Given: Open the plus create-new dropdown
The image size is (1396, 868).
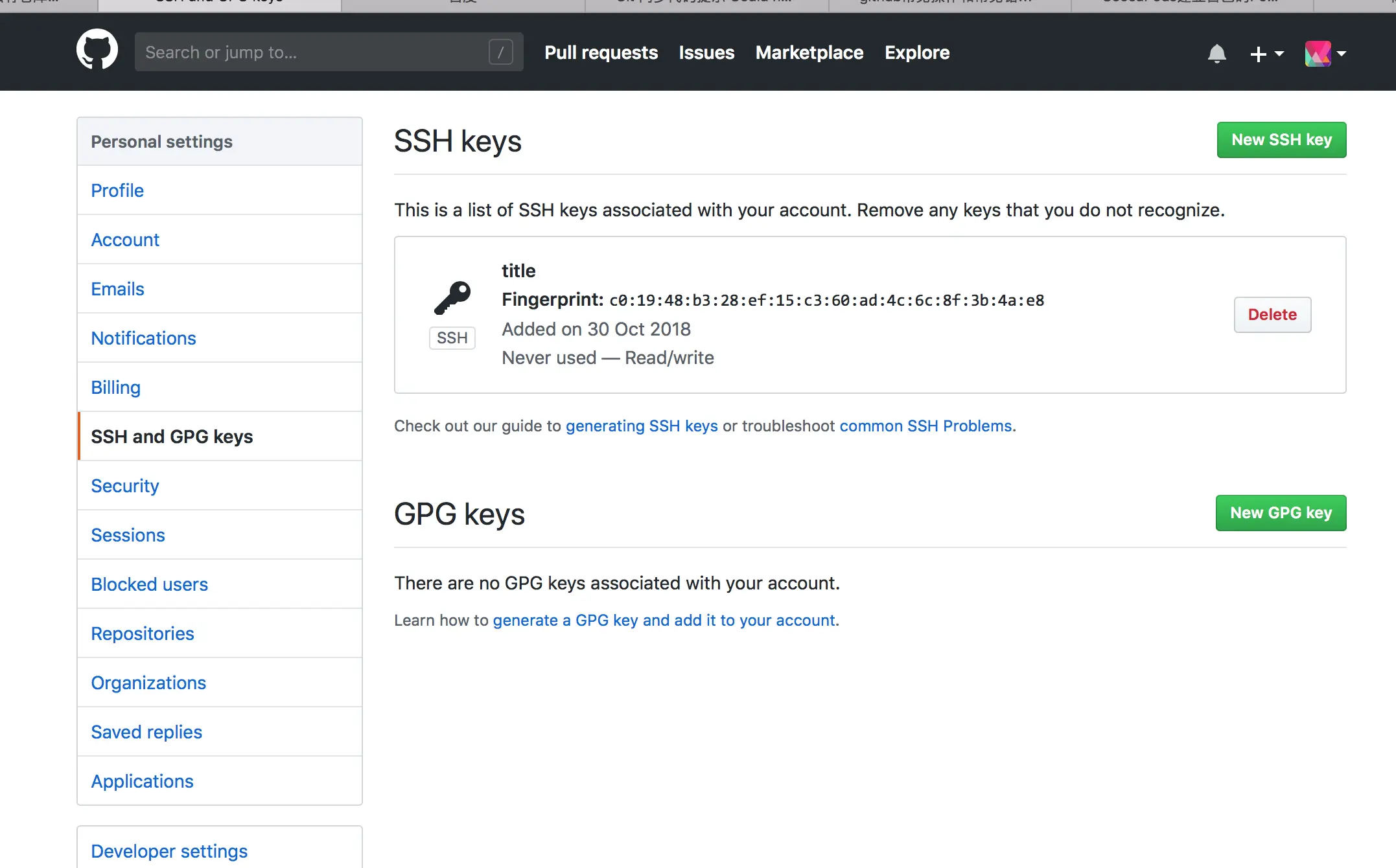Looking at the screenshot, I should (1266, 53).
